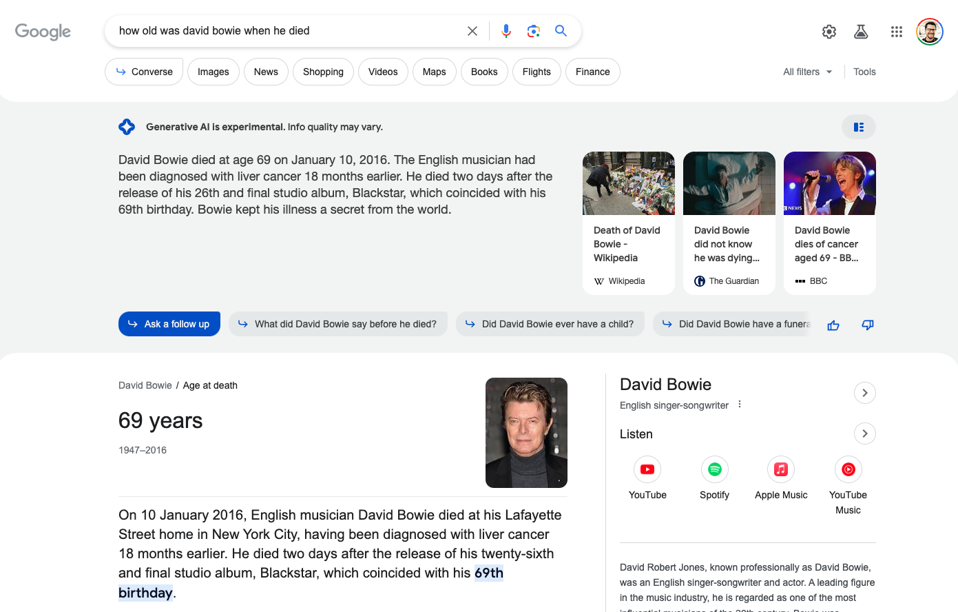
Task: Open YouTube listen option
Action: click(x=647, y=470)
